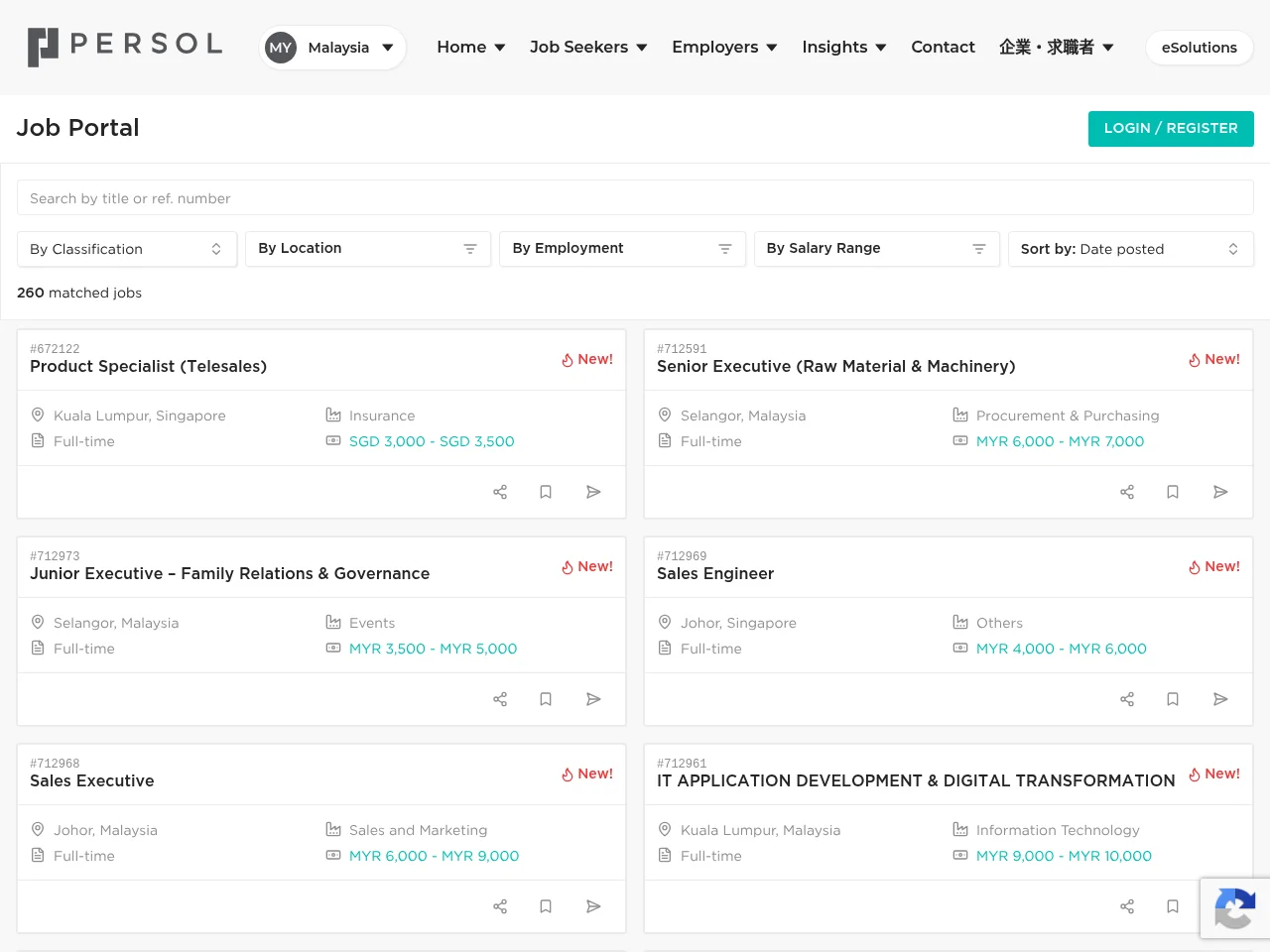Open Senior Executive (Raw Material & Machinery) title
This screenshot has width=1270, height=952.
click(x=836, y=367)
